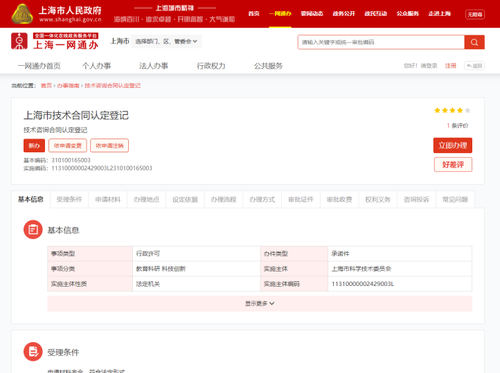Click the 上海市科学技术委员会 cell

(400, 269)
